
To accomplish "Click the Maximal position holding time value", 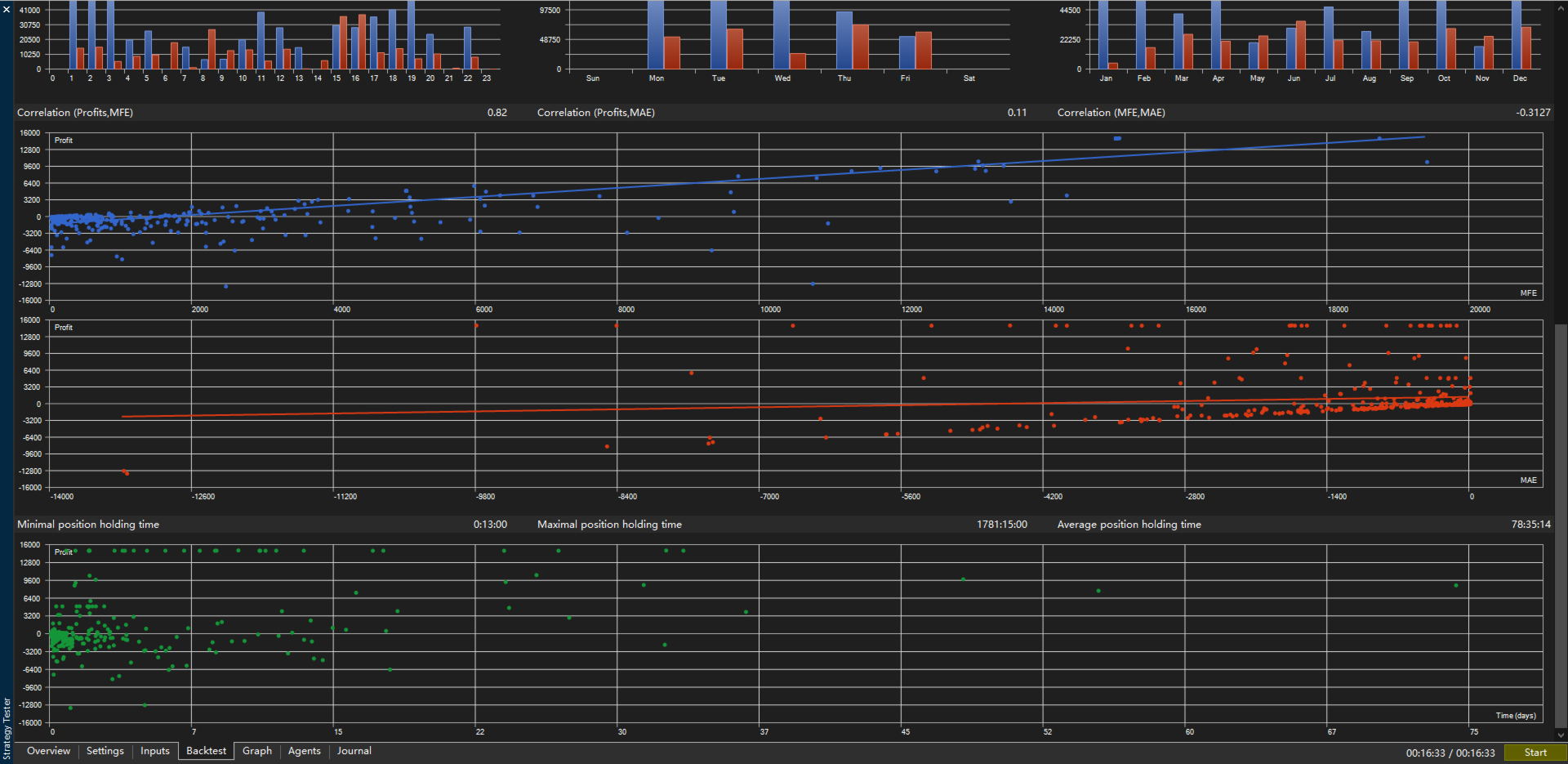I will (1002, 525).
